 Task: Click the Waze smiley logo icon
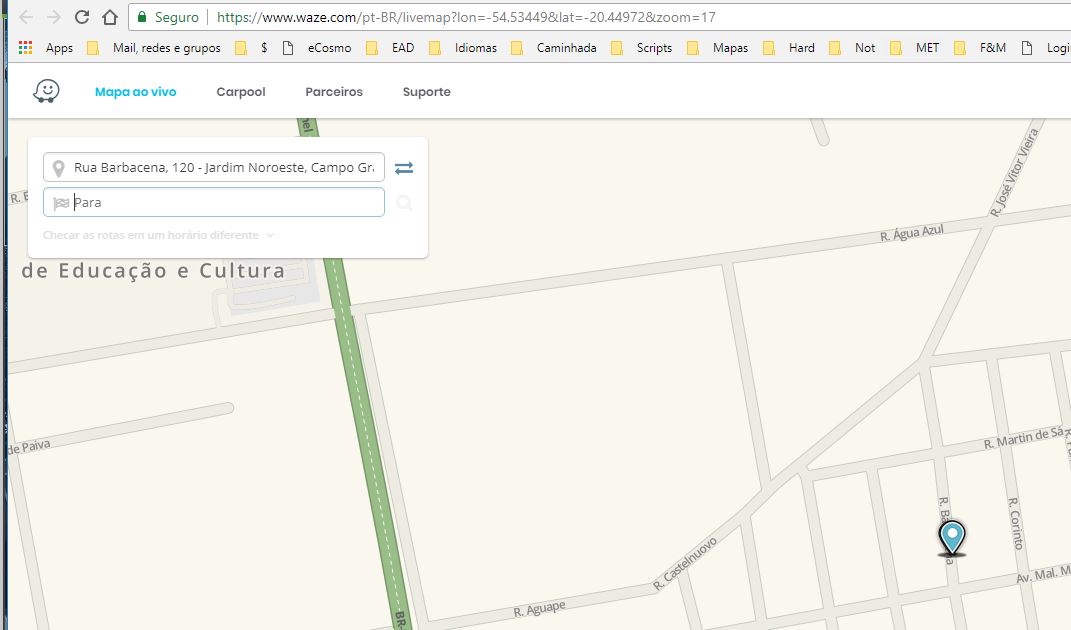pos(46,91)
